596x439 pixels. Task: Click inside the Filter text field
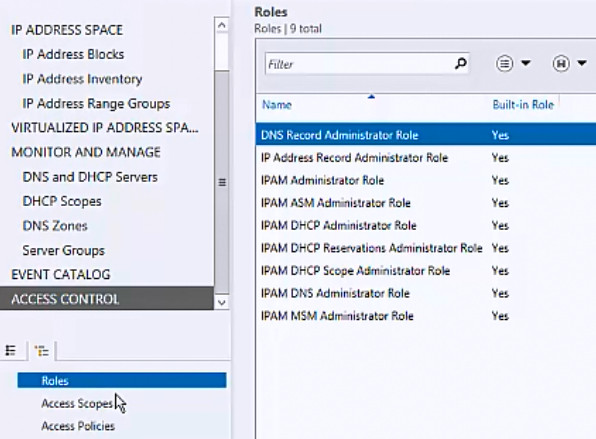pyautogui.click(x=359, y=64)
